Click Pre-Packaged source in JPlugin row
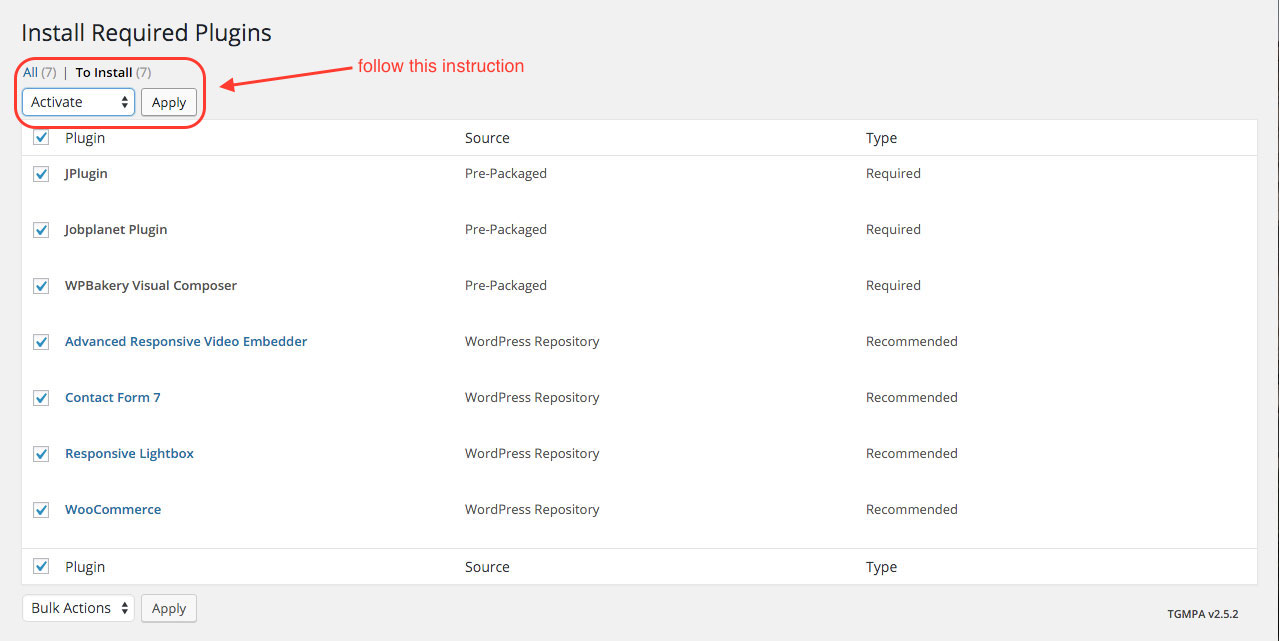1279x641 pixels. click(506, 173)
